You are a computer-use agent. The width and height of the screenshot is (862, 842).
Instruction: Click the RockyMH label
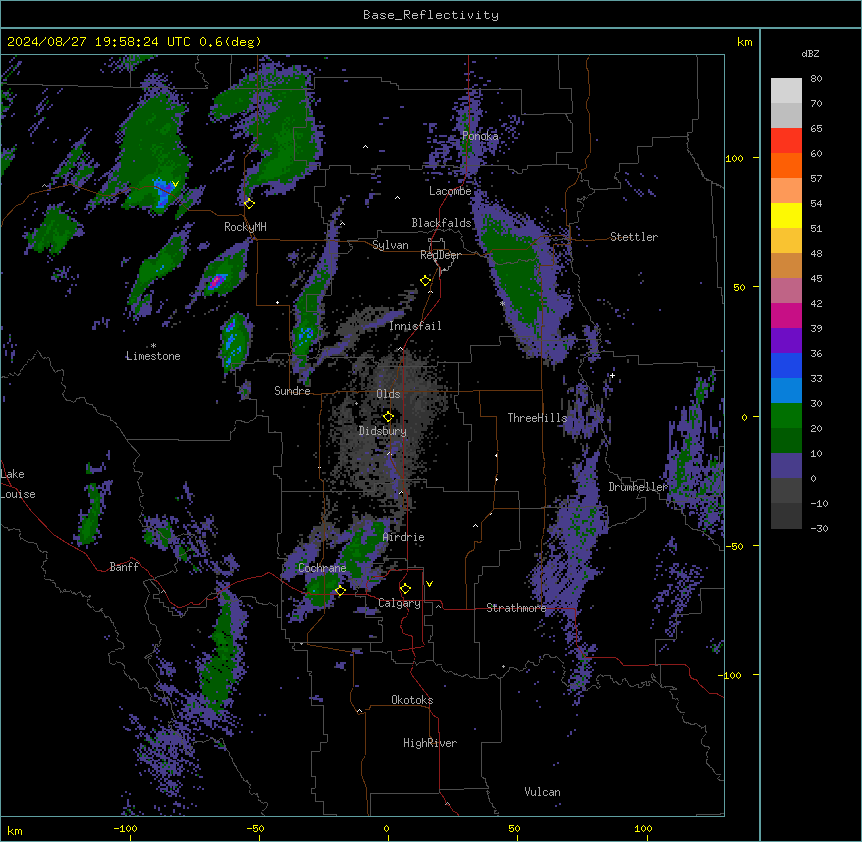point(245,227)
